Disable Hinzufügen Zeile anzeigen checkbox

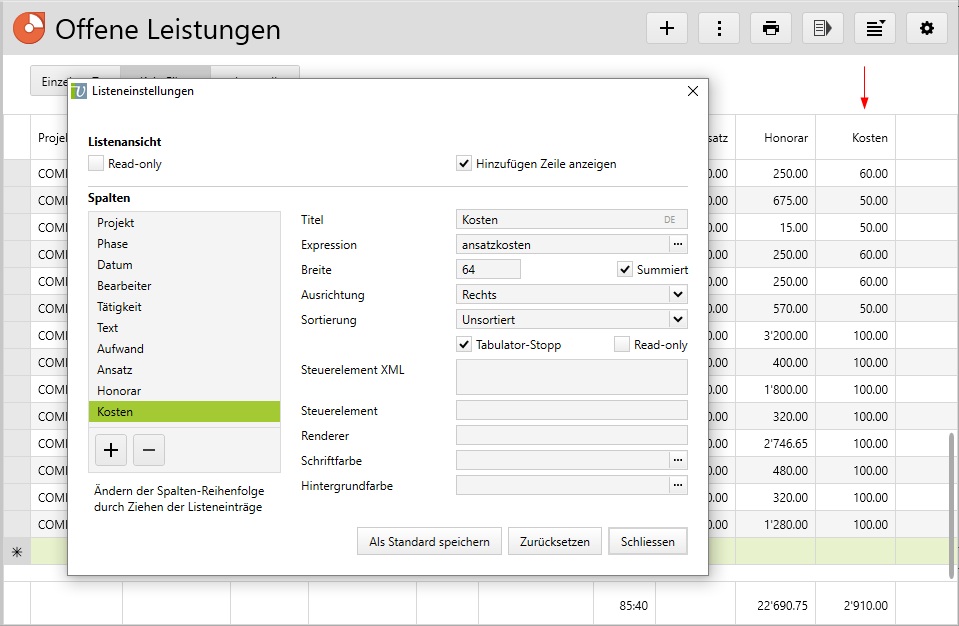click(x=464, y=163)
